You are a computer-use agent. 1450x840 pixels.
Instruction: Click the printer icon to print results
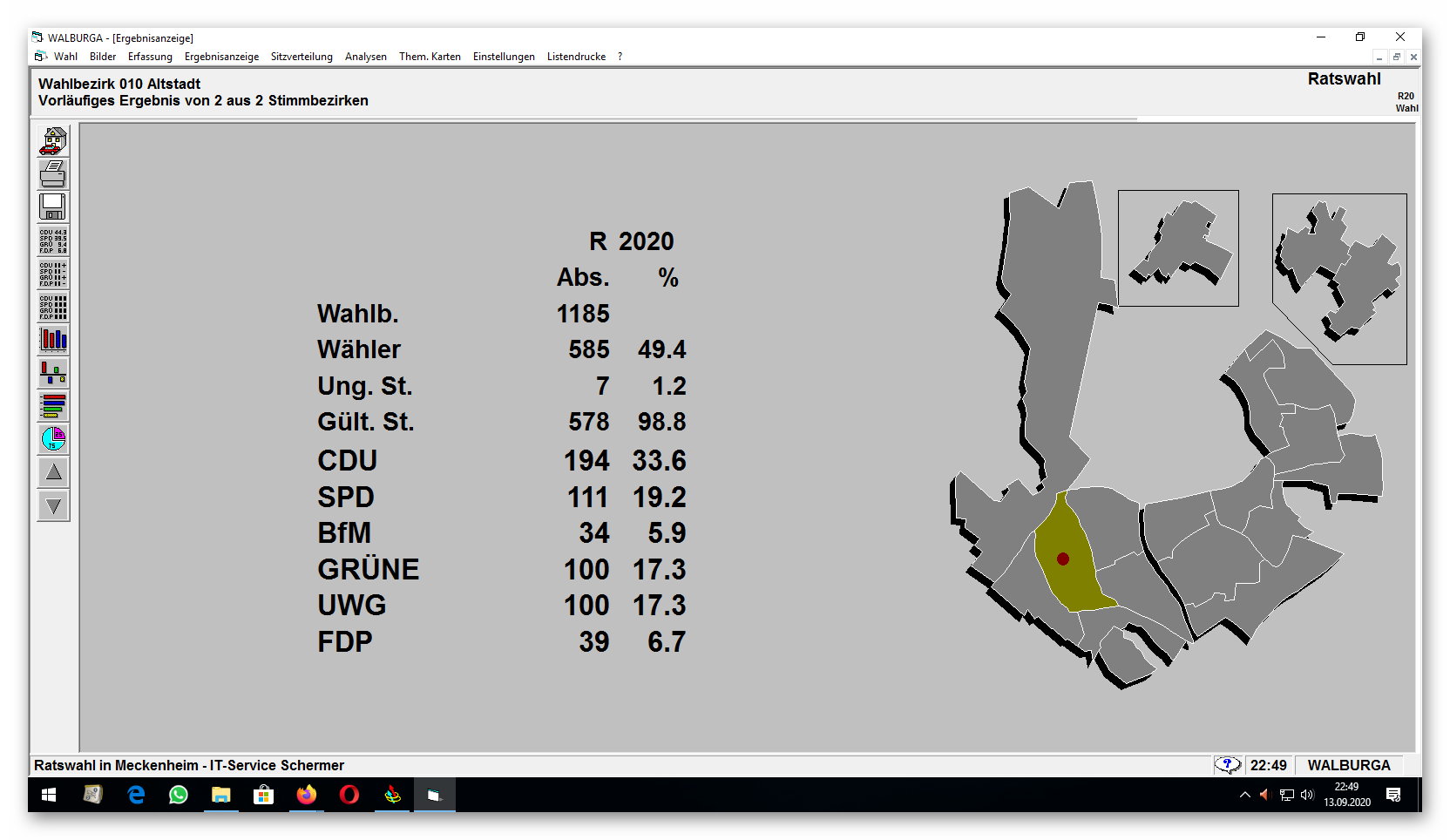click(x=53, y=174)
